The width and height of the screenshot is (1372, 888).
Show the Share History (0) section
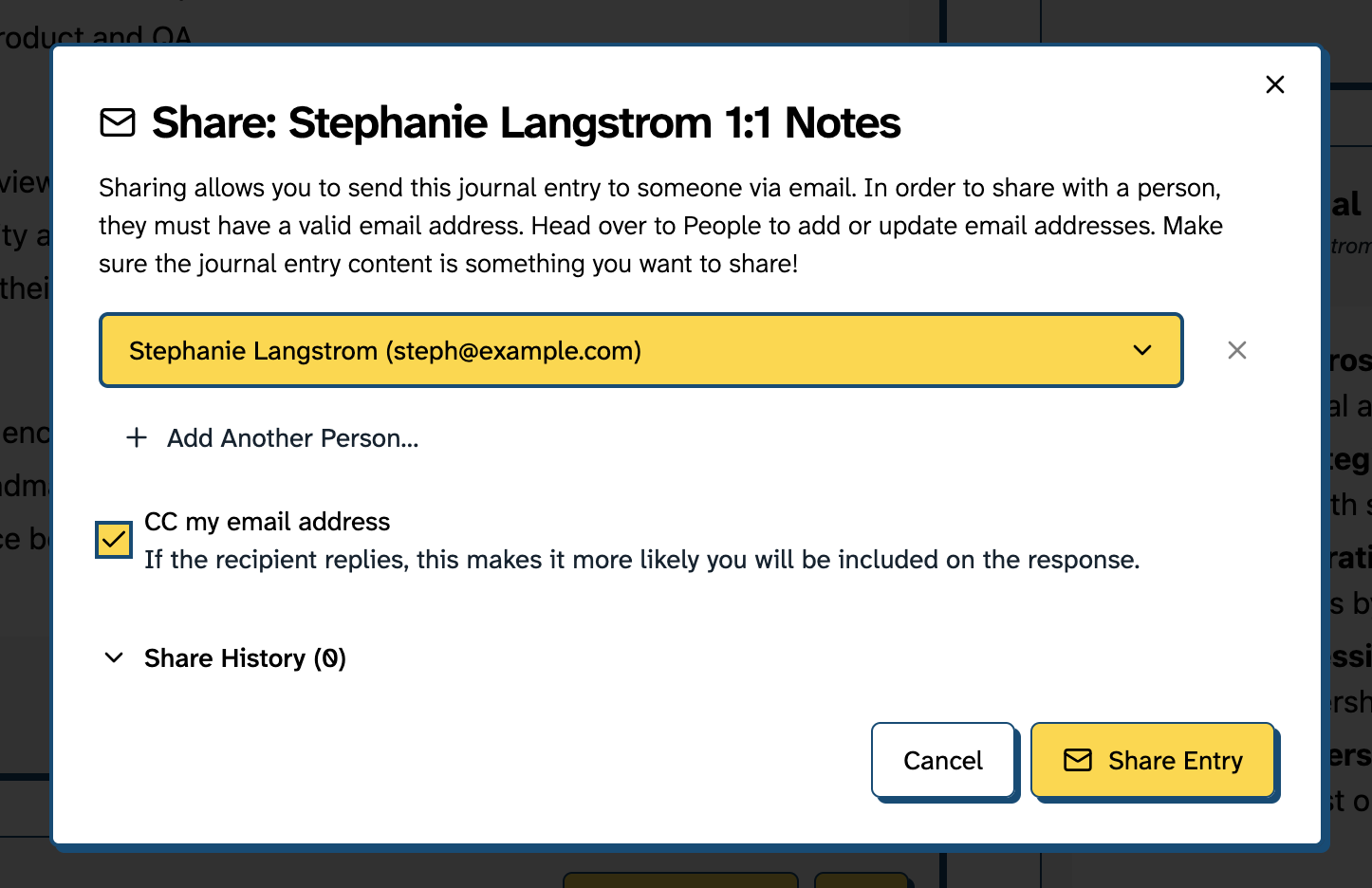245,658
